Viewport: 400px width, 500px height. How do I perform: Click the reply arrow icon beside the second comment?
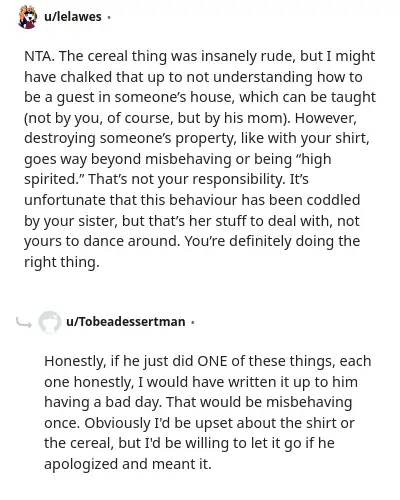(x=24, y=323)
